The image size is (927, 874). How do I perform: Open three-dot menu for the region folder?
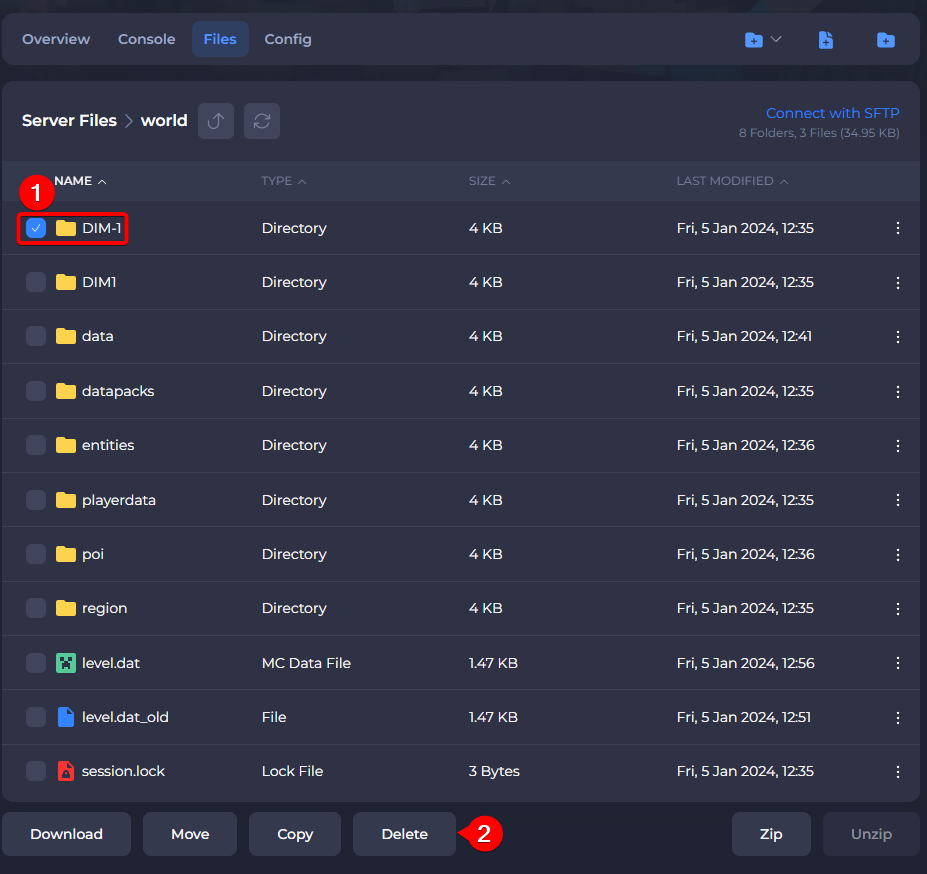(x=897, y=608)
